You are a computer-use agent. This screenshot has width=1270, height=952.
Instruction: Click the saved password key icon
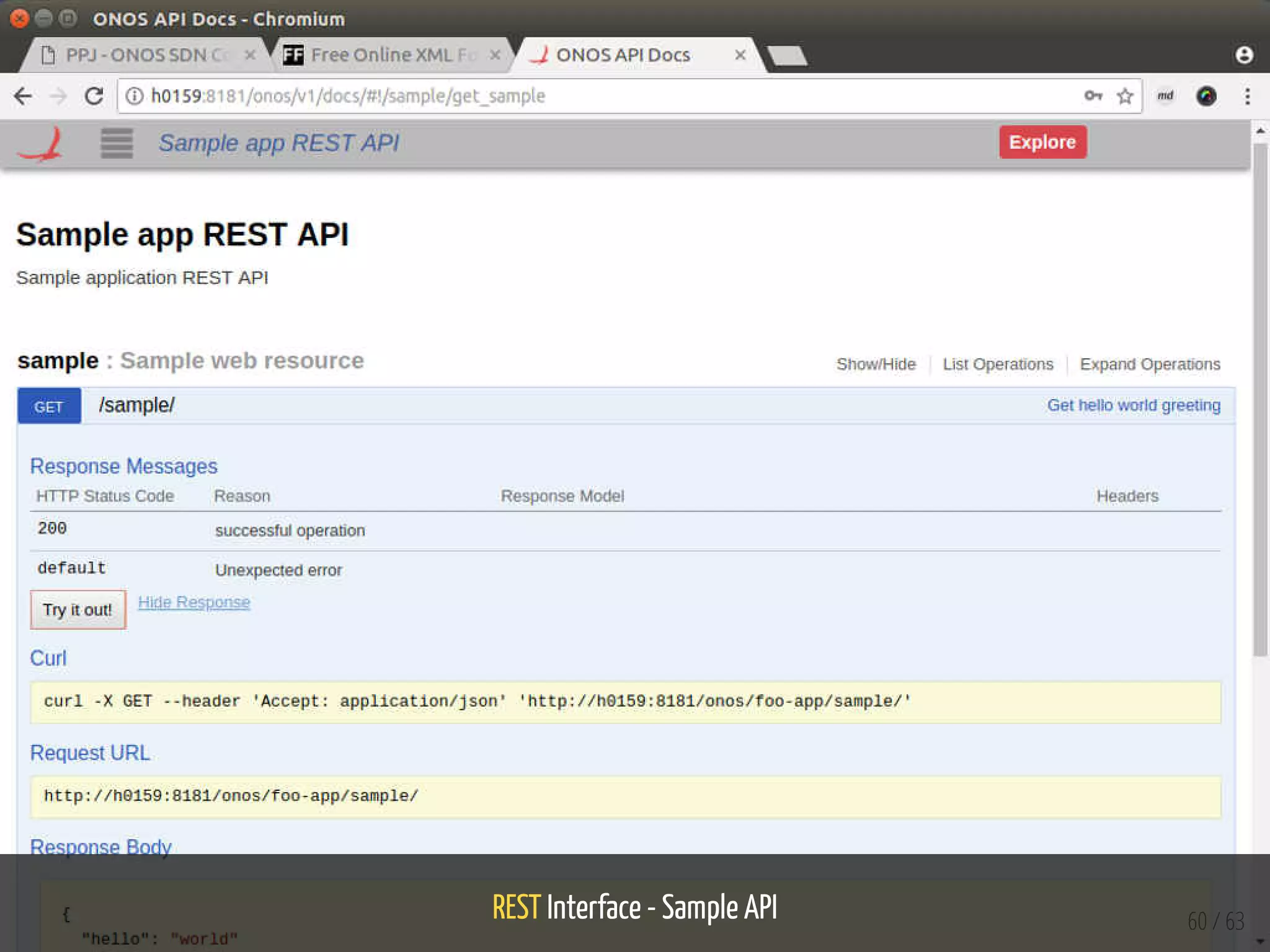(1093, 95)
